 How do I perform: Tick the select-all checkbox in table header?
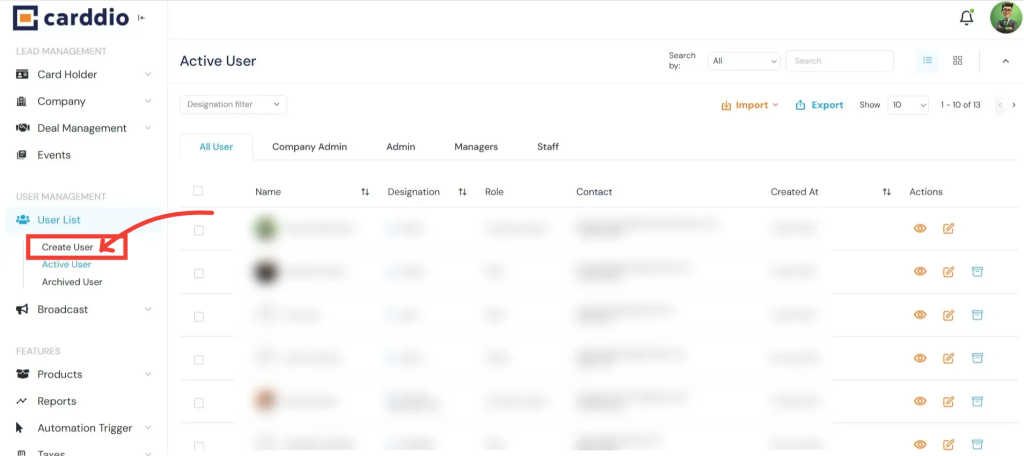(198, 191)
